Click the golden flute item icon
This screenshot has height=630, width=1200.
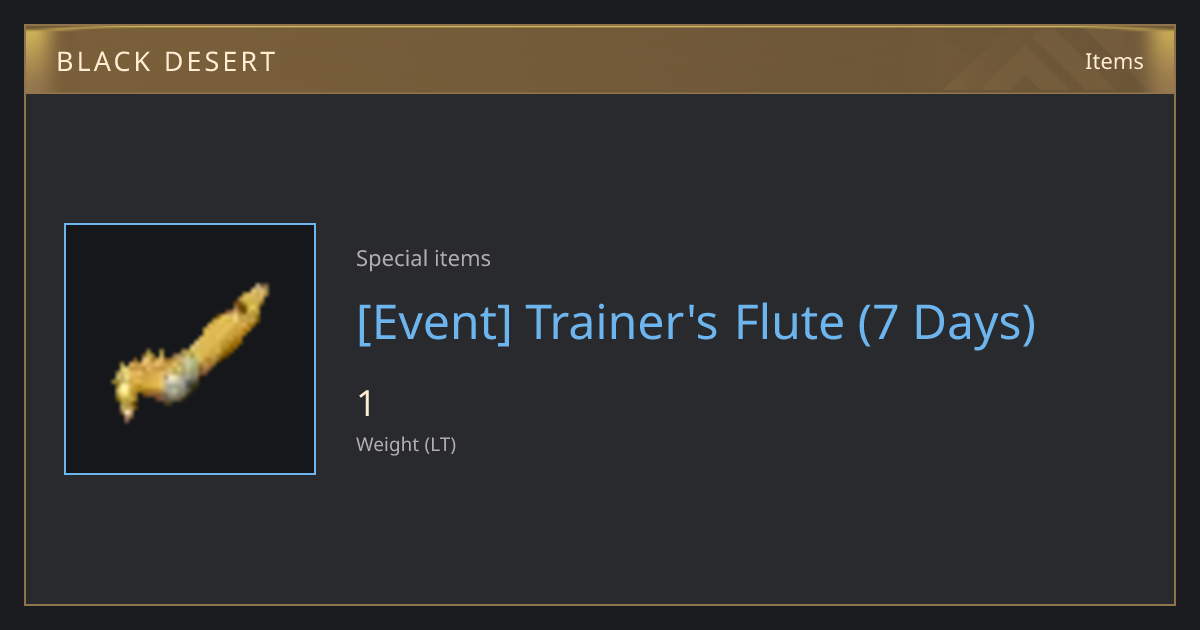pyautogui.click(x=190, y=349)
